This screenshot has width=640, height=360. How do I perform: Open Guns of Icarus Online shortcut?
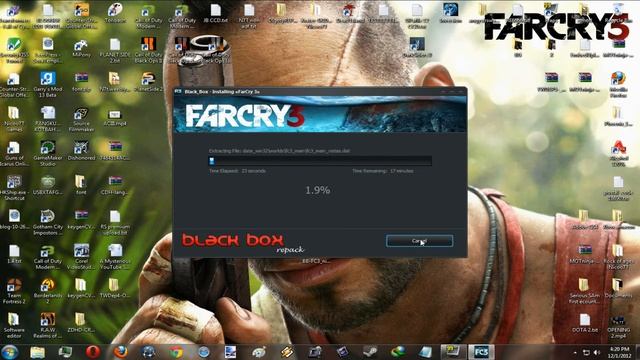pyautogui.click(x=14, y=153)
